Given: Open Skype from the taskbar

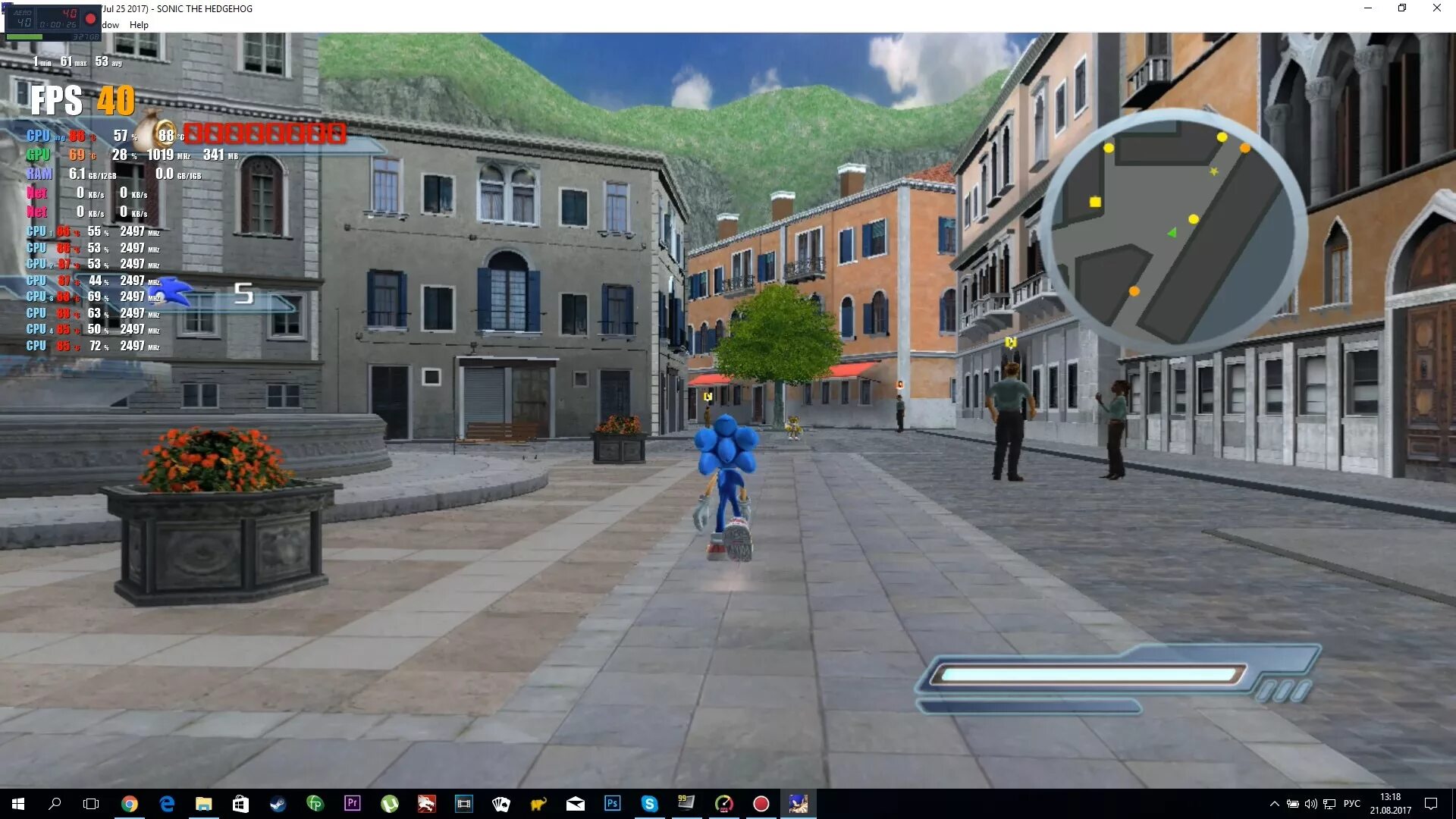Looking at the screenshot, I should pyautogui.click(x=649, y=804).
